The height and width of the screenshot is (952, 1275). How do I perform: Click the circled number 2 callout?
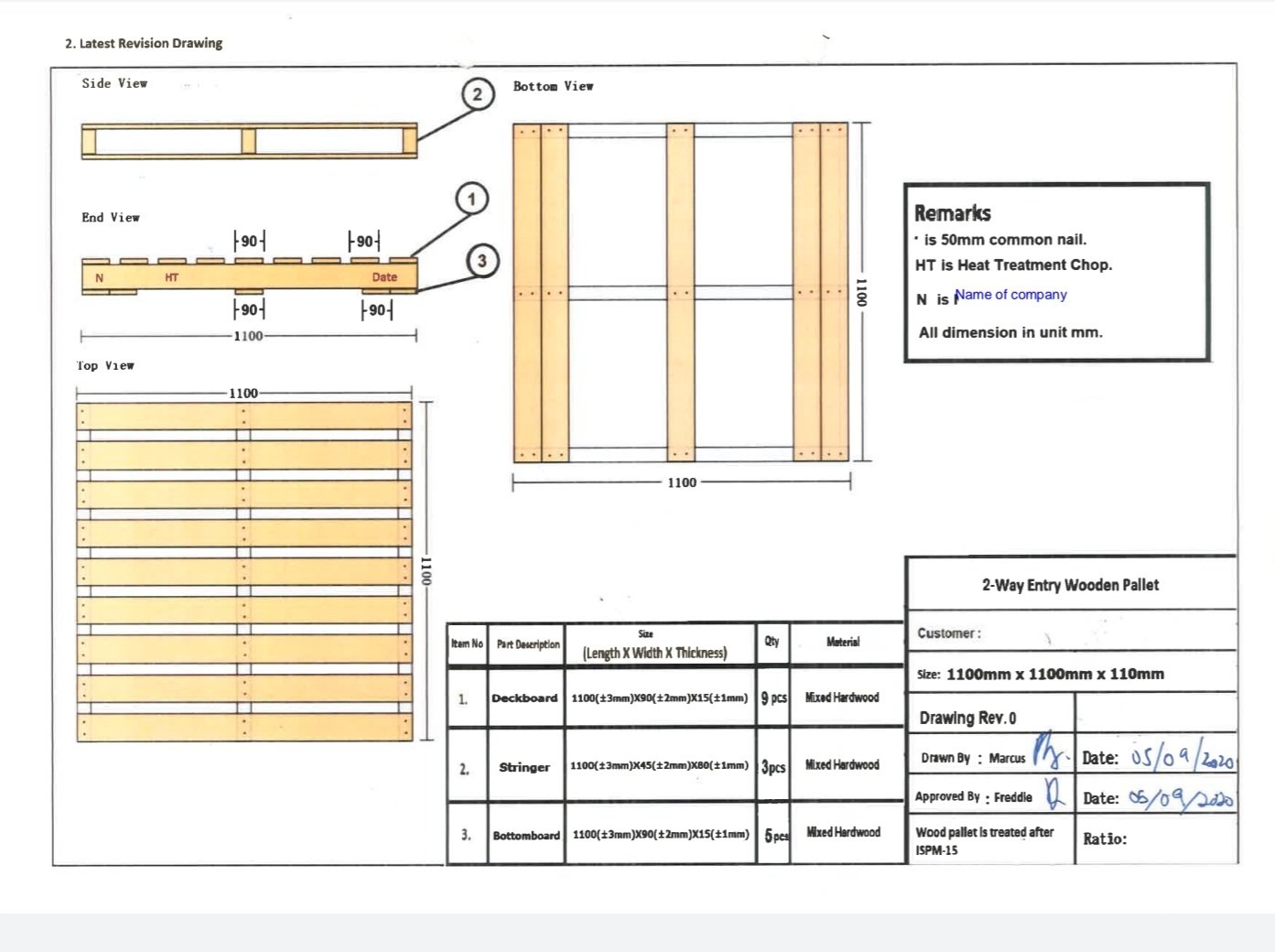point(477,94)
